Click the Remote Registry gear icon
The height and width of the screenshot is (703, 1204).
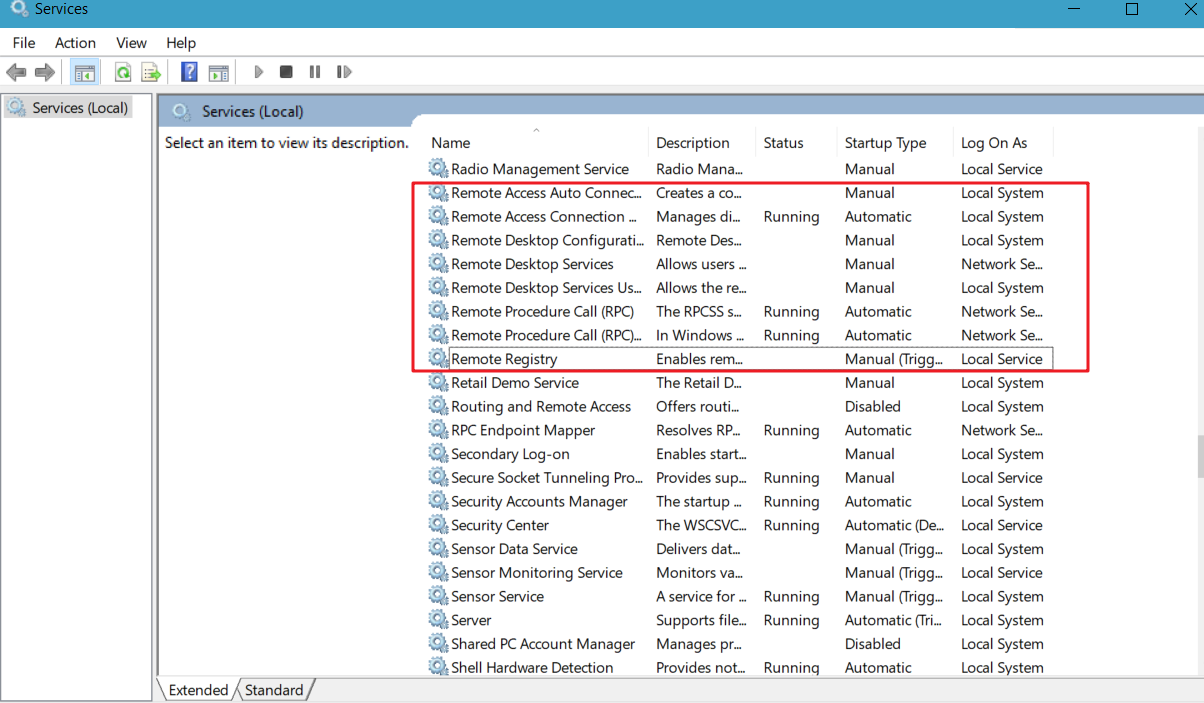tap(438, 359)
